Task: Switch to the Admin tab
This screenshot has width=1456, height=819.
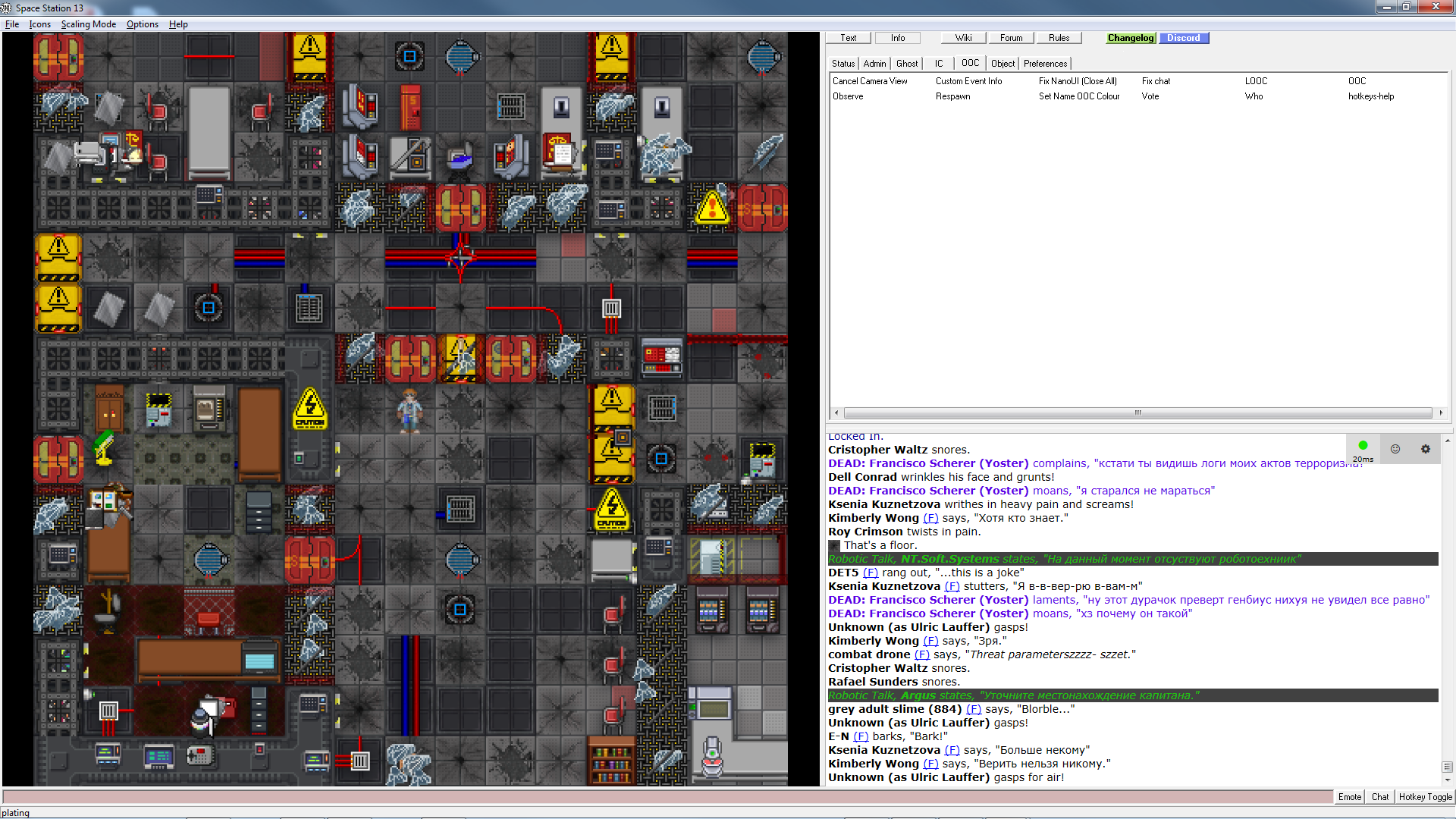Action: [874, 64]
